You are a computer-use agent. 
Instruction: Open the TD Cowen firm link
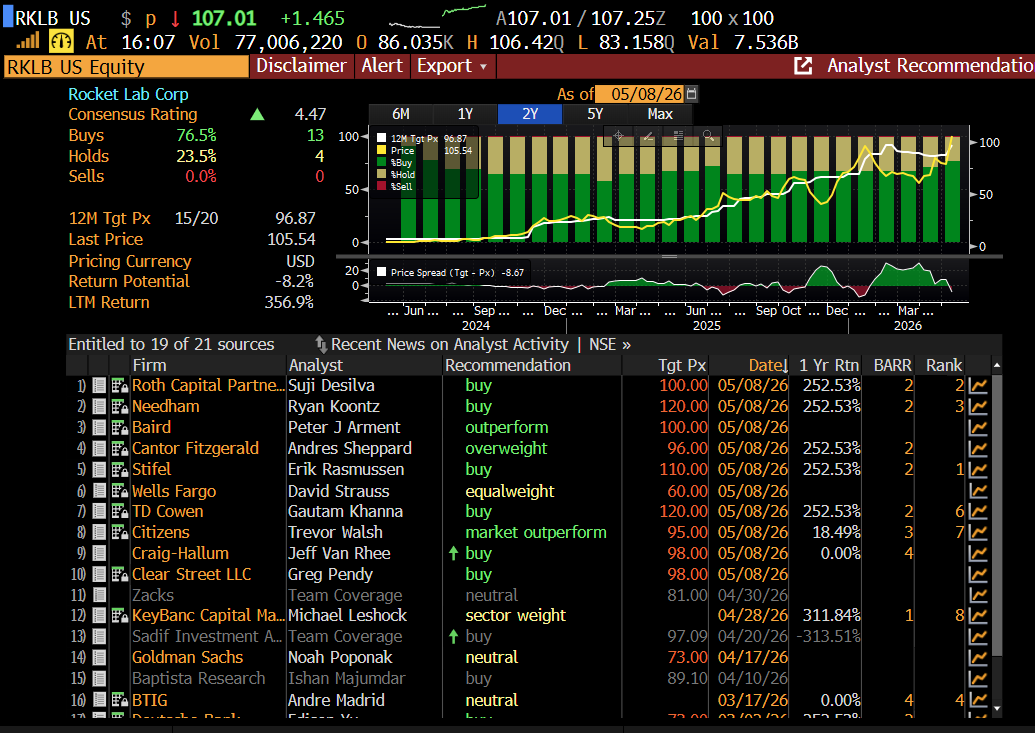click(x=168, y=512)
